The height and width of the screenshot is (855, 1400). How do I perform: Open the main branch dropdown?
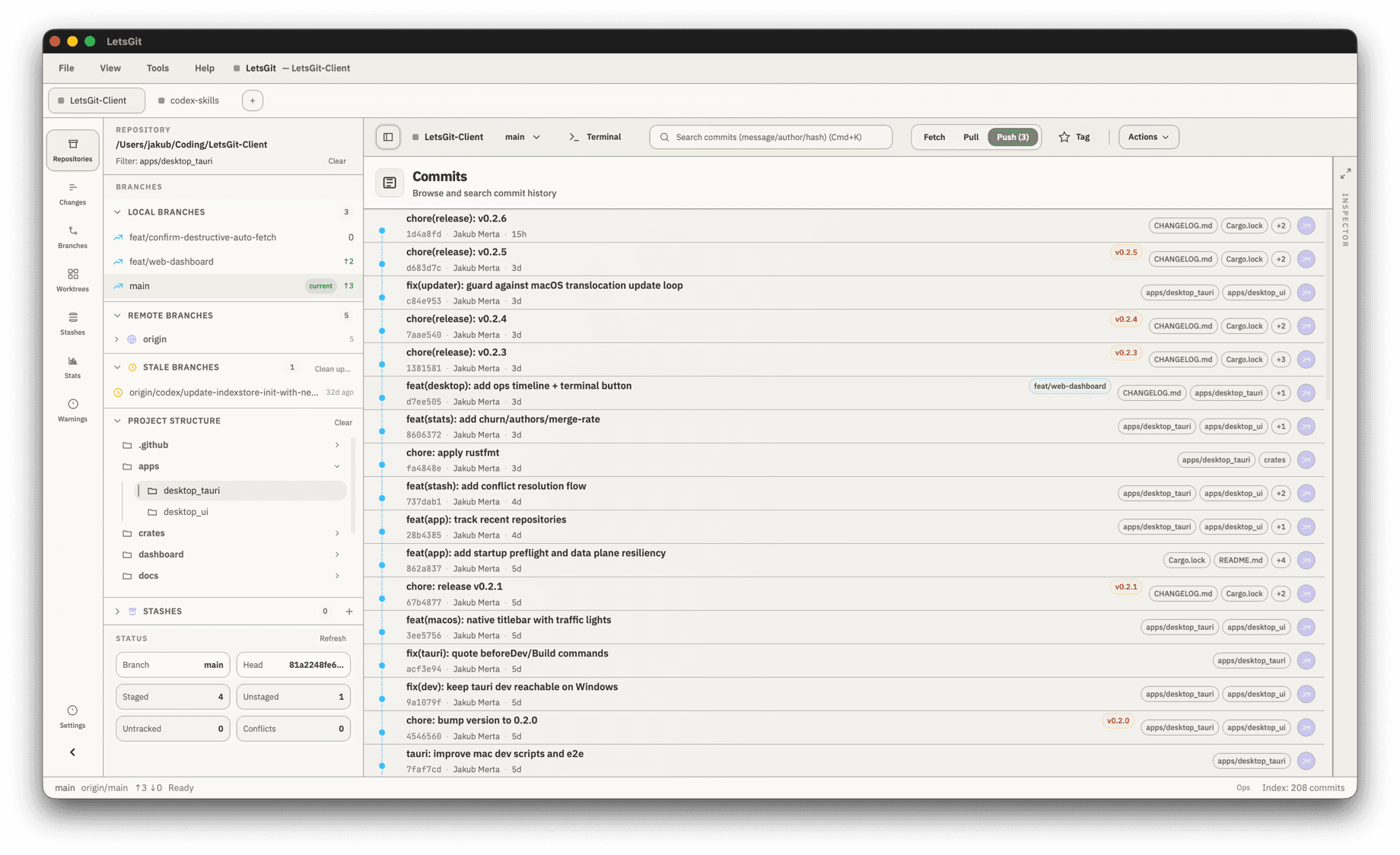coord(523,137)
